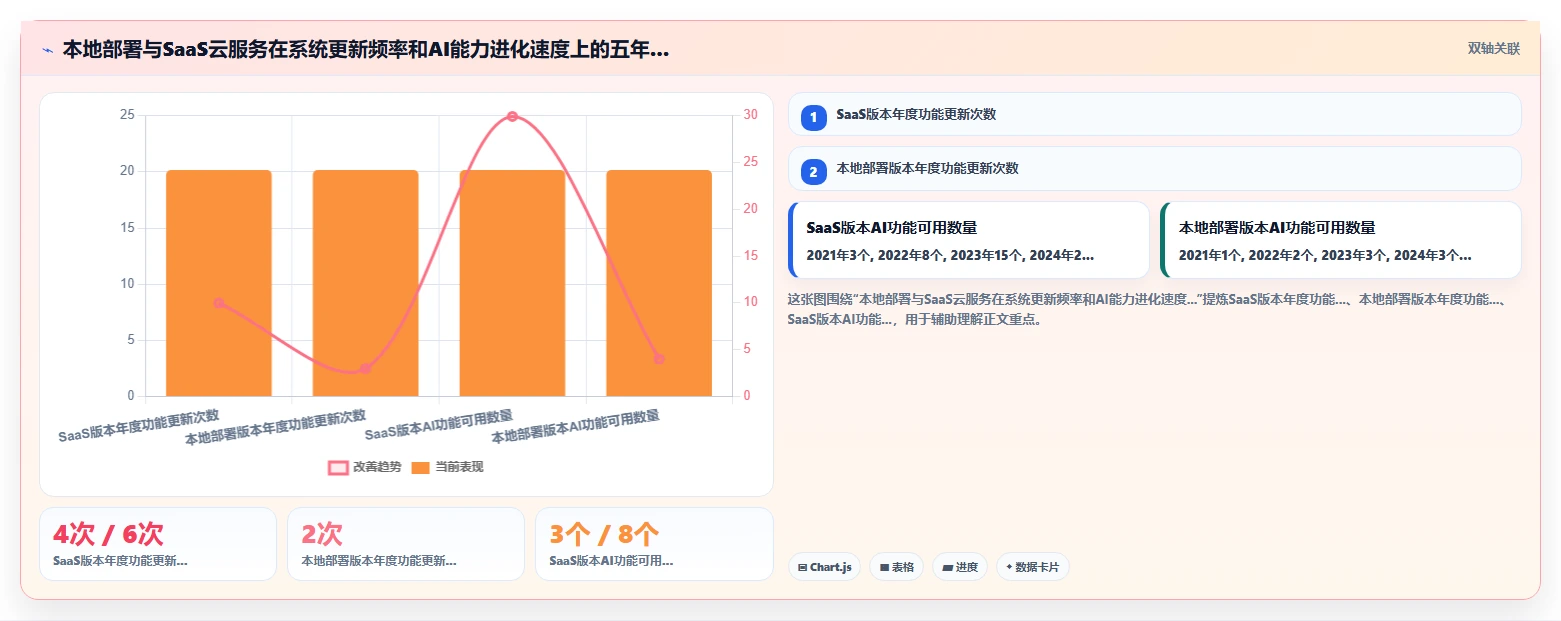Viewport: 1561px width, 621px height.
Task: Click the 2次 stat card
Action: (406, 544)
